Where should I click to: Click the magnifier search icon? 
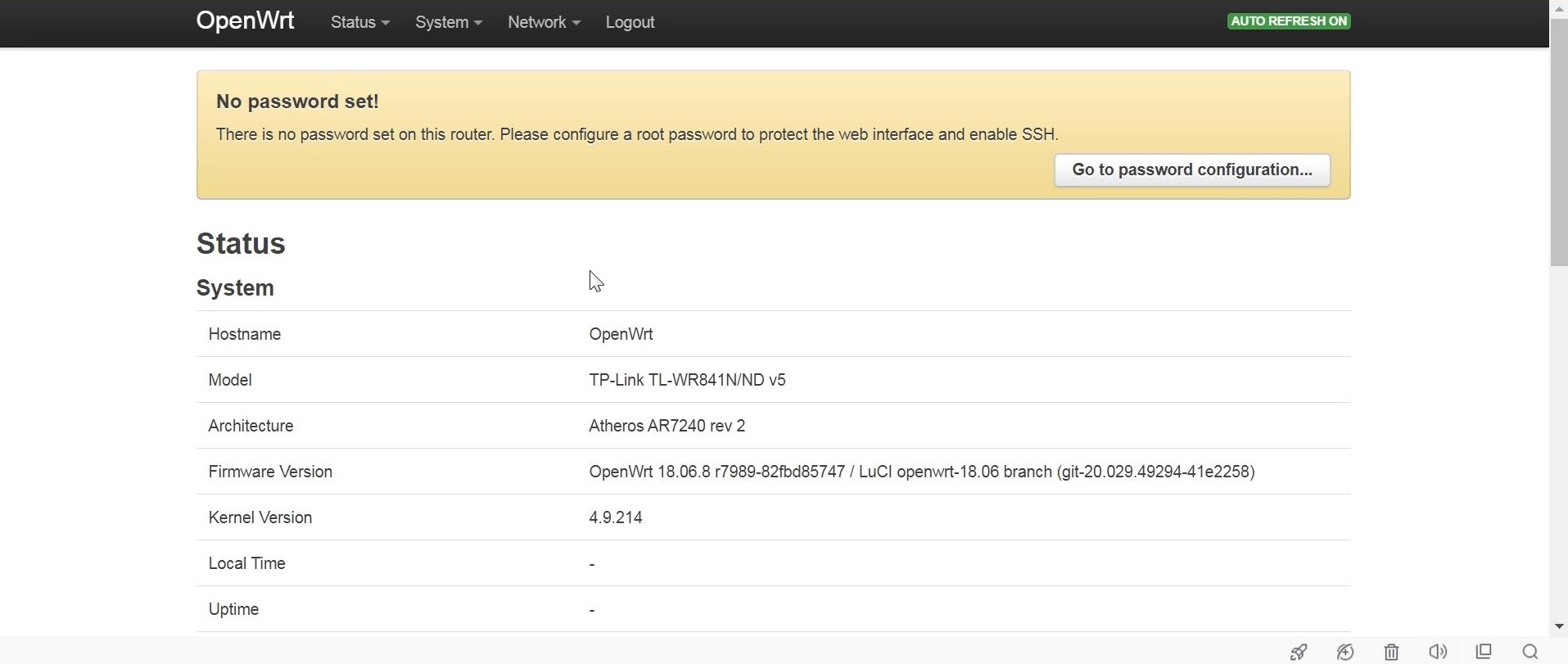[1530, 652]
